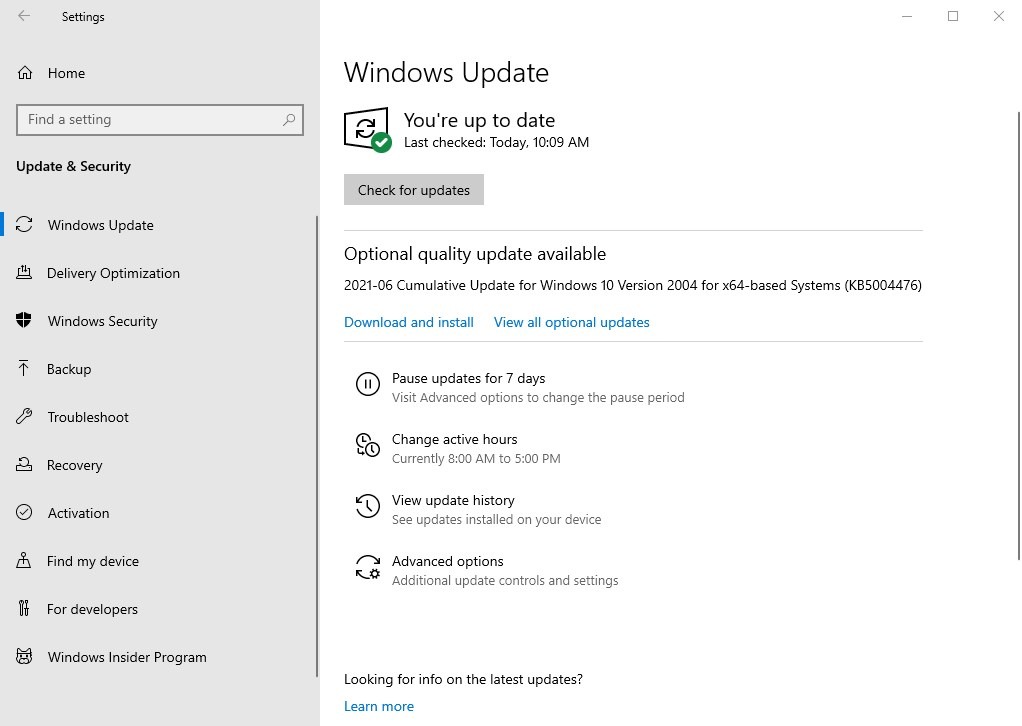Click Pause updates for 7 days
Screen dimensions: 1022x726
pyautogui.click(x=519, y=387)
